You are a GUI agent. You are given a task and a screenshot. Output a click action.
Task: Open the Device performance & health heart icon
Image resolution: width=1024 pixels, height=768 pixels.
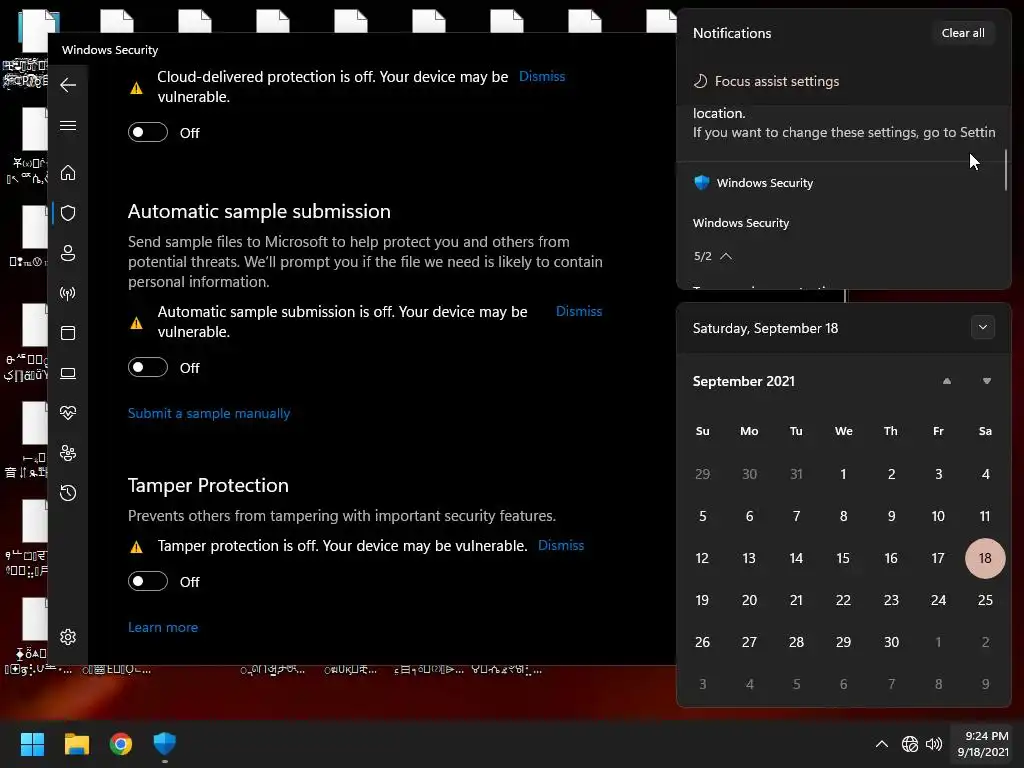pyautogui.click(x=68, y=413)
